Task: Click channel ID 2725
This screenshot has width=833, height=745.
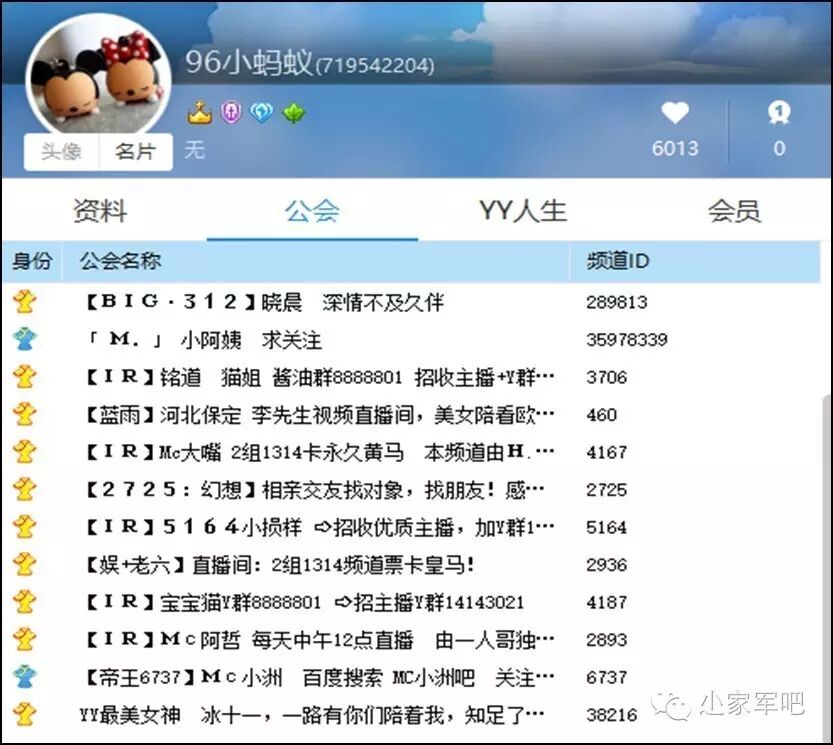Action: (x=607, y=489)
